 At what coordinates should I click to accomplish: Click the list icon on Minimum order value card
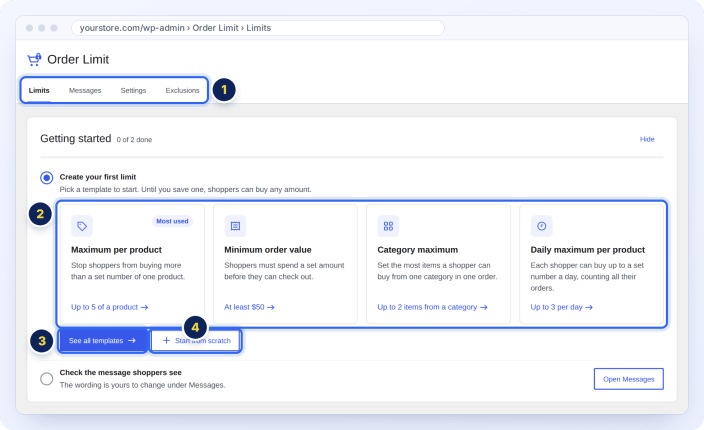[x=235, y=226]
